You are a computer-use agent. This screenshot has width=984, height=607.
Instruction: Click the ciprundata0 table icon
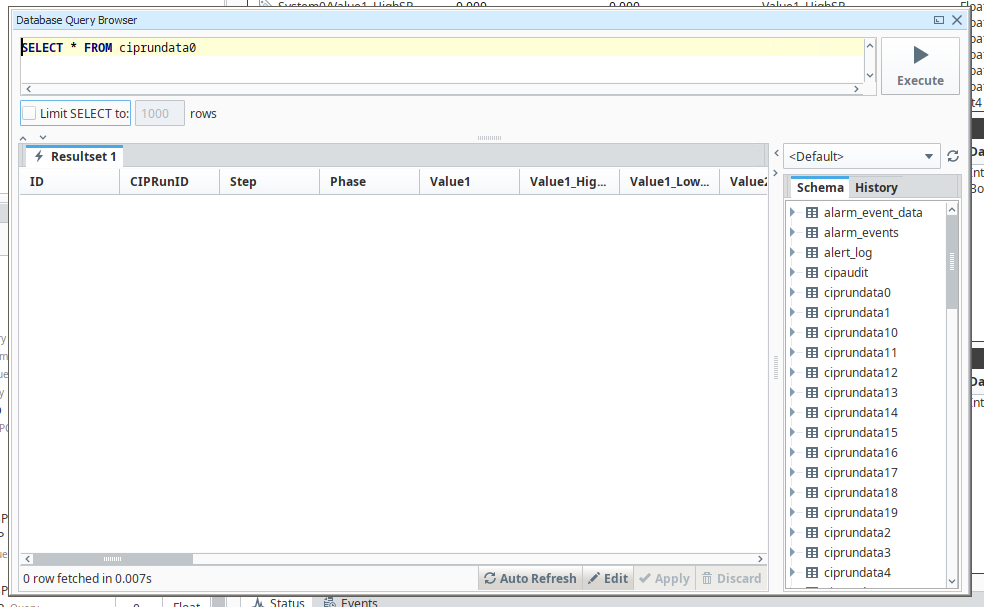coord(811,293)
